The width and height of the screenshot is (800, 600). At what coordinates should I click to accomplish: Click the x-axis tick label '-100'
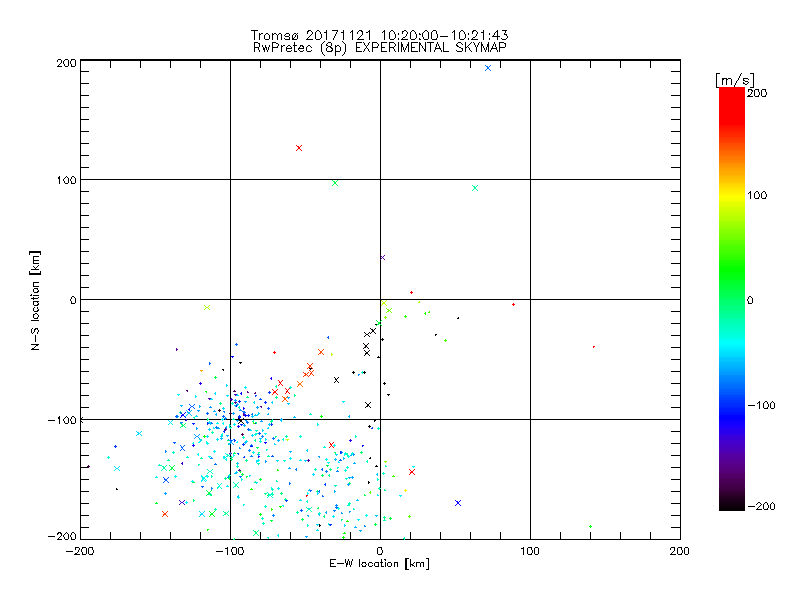pyautogui.click(x=230, y=551)
